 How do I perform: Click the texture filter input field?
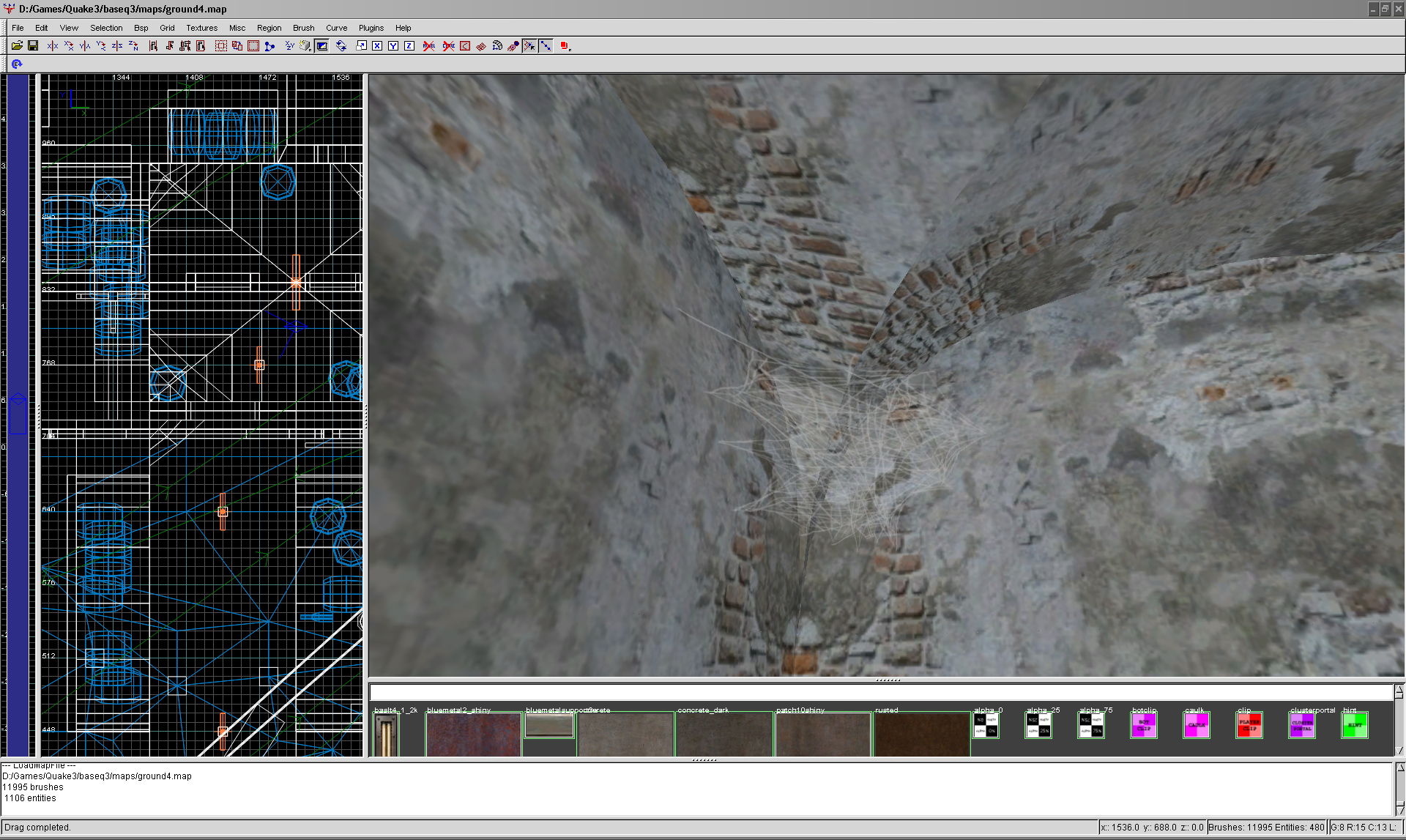[879, 692]
